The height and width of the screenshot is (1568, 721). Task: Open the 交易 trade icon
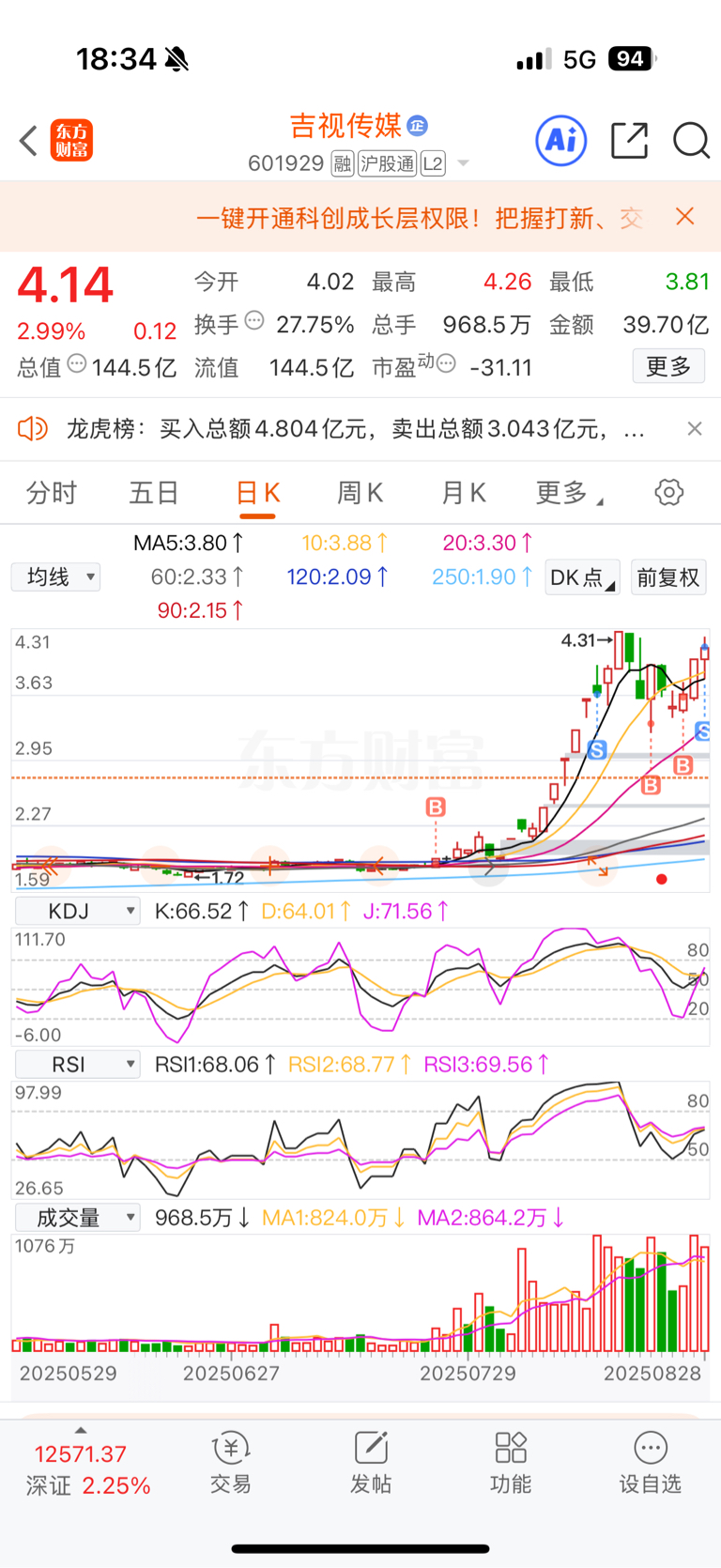[230, 1462]
